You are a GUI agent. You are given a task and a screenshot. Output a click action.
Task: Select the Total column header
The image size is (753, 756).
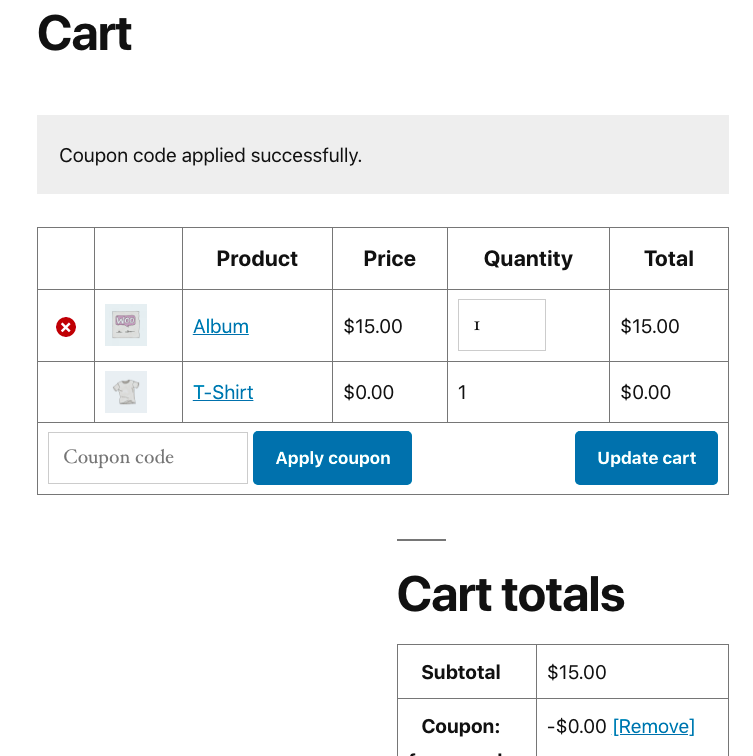pos(669,259)
